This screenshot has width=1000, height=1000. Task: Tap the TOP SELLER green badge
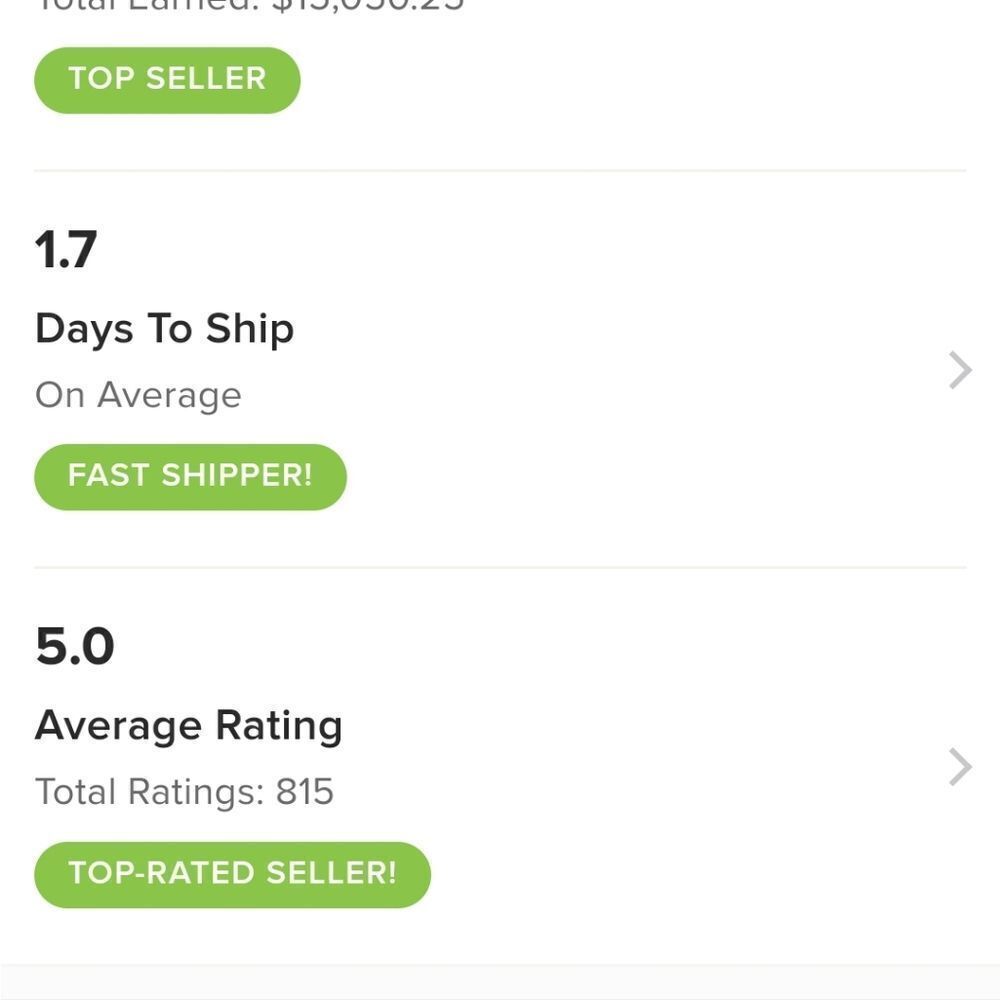pyautogui.click(x=167, y=80)
